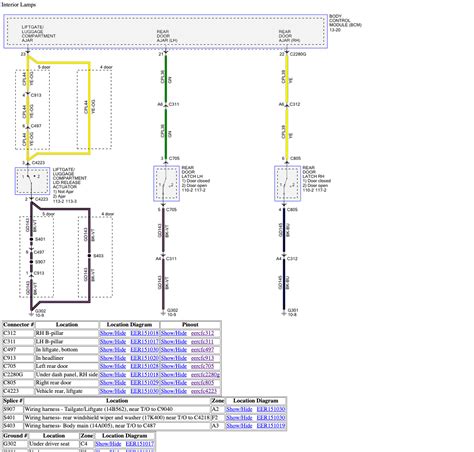Open EER151017 diagram link in G302 row
The height and width of the screenshot is (452, 474).
point(140,444)
